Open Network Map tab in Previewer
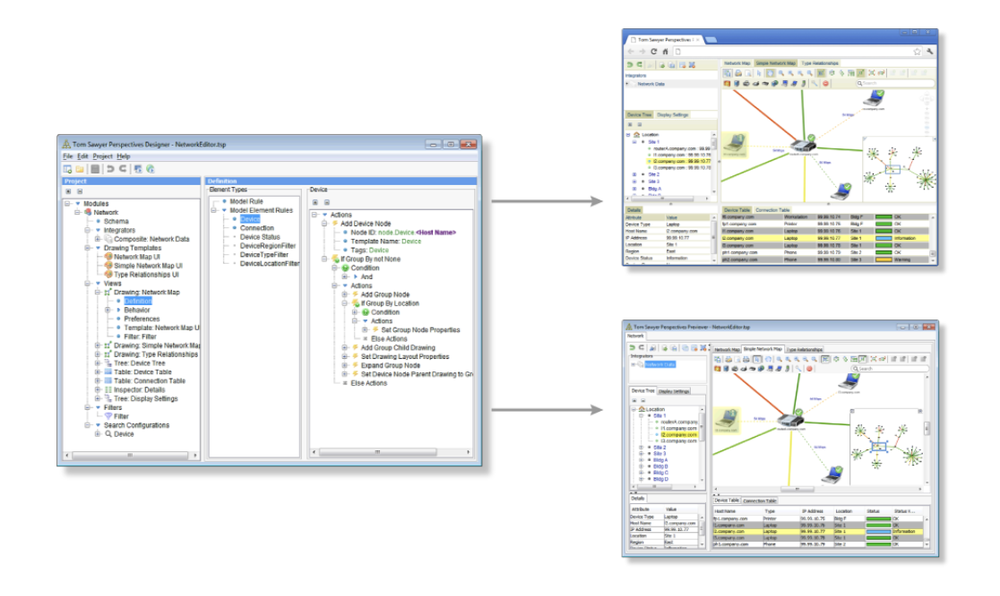The height and width of the screenshot is (596, 1000). (726, 349)
